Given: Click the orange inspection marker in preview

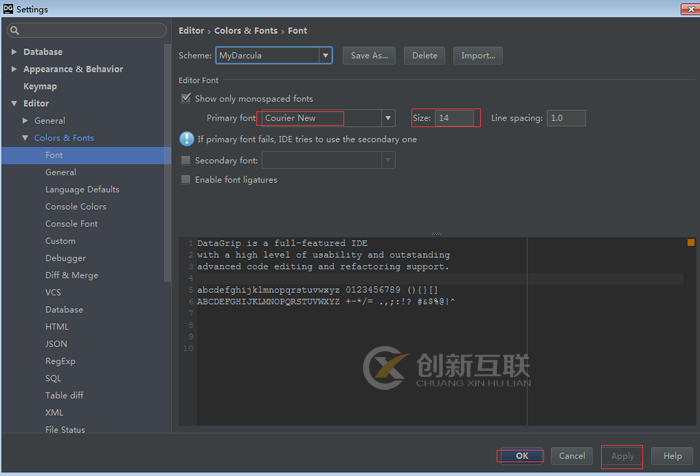Looking at the screenshot, I should [x=691, y=242].
